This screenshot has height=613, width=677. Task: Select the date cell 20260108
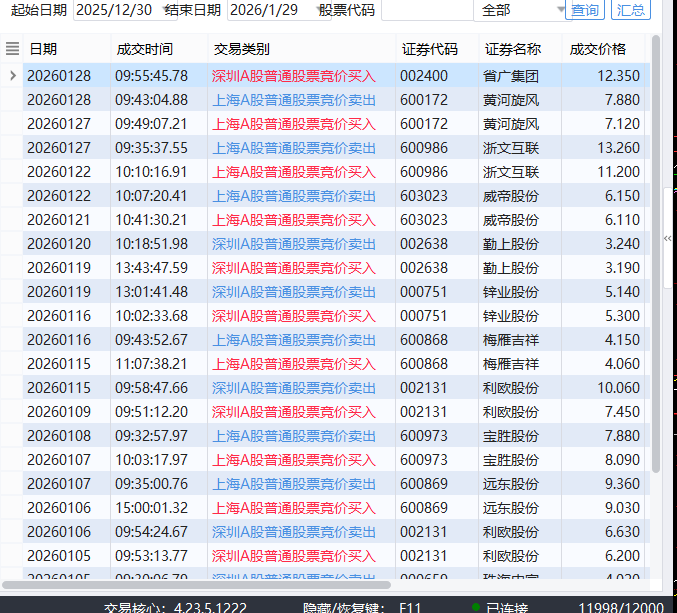(x=67, y=436)
